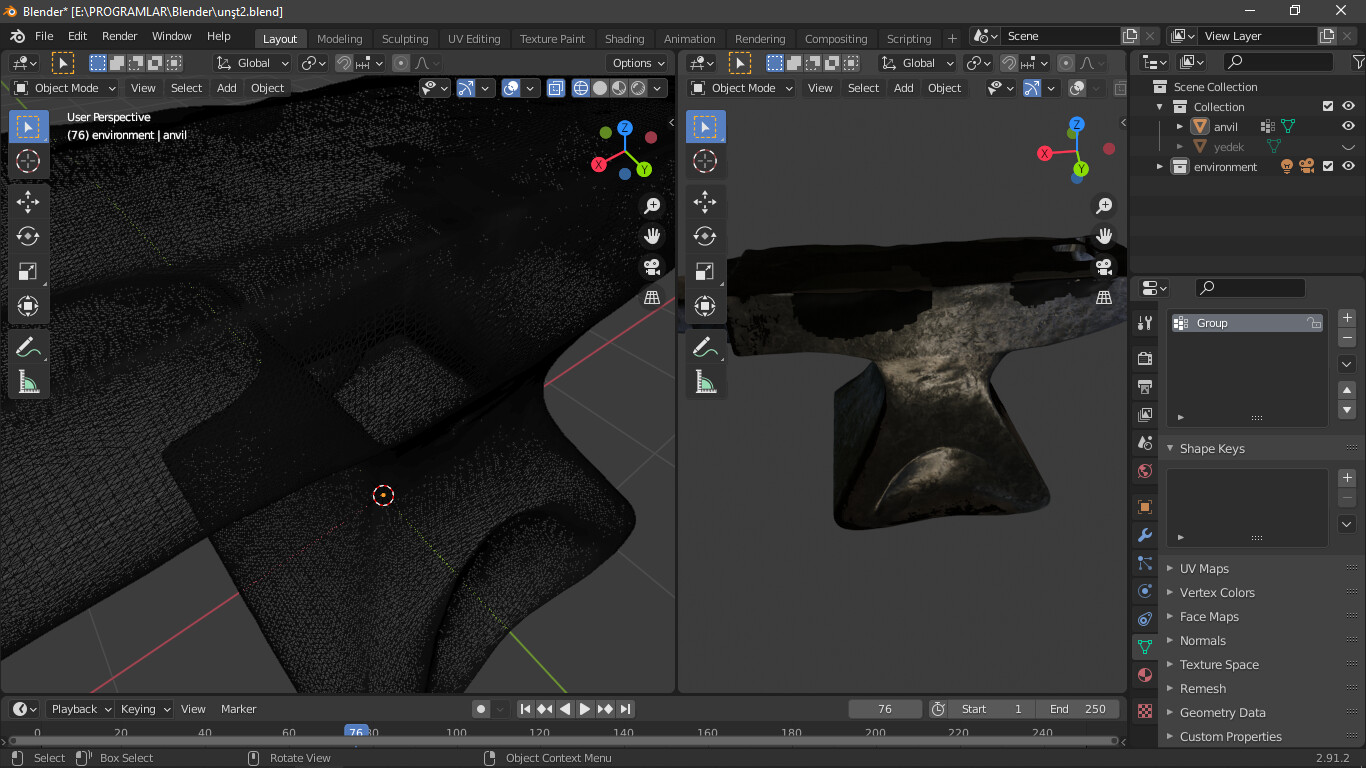Jump to the timeline end frame
The image size is (1366, 768).
(x=625, y=709)
